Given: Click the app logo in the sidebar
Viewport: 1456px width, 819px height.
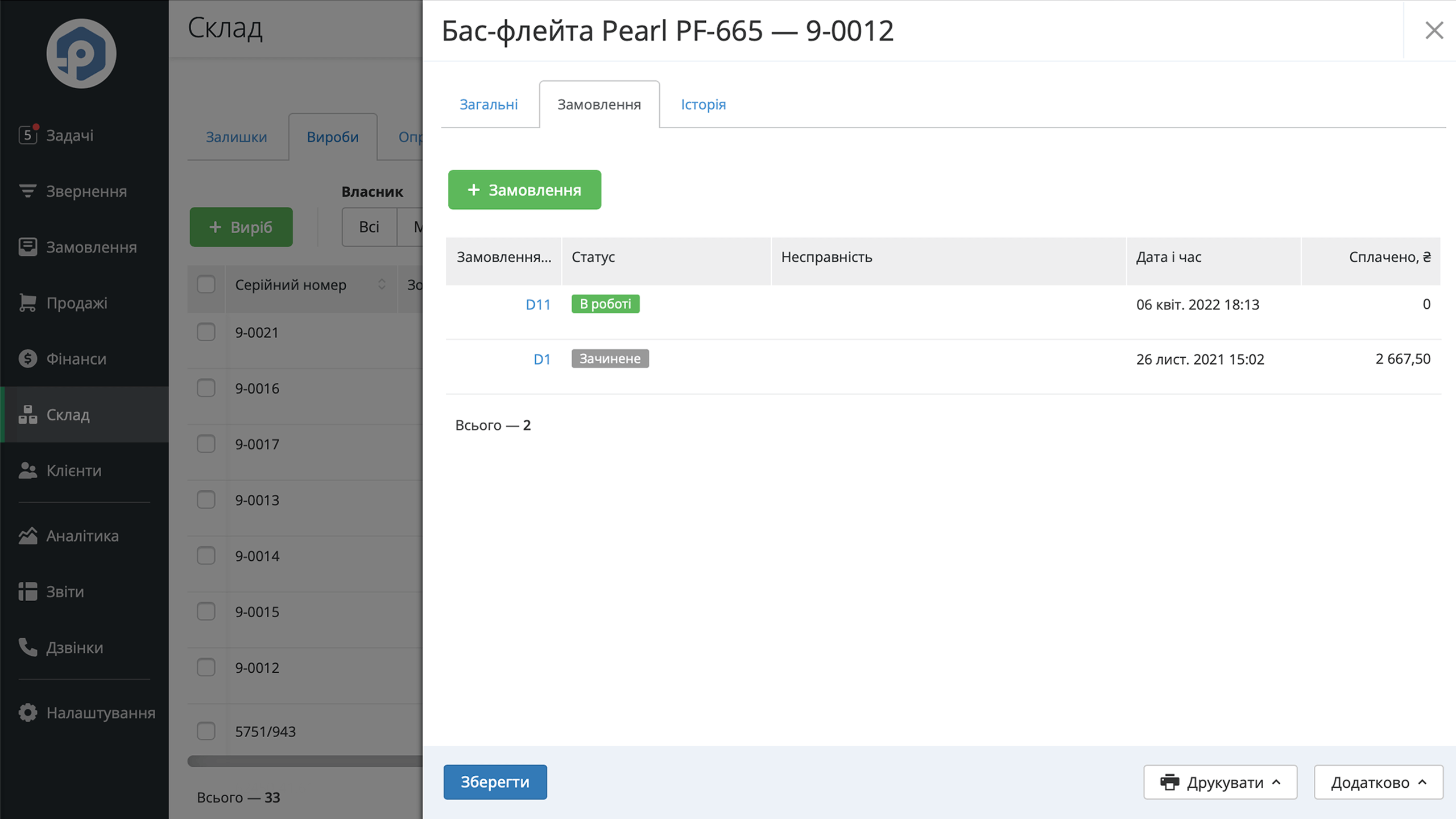Looking at the screenshot, I should (81, 53).
